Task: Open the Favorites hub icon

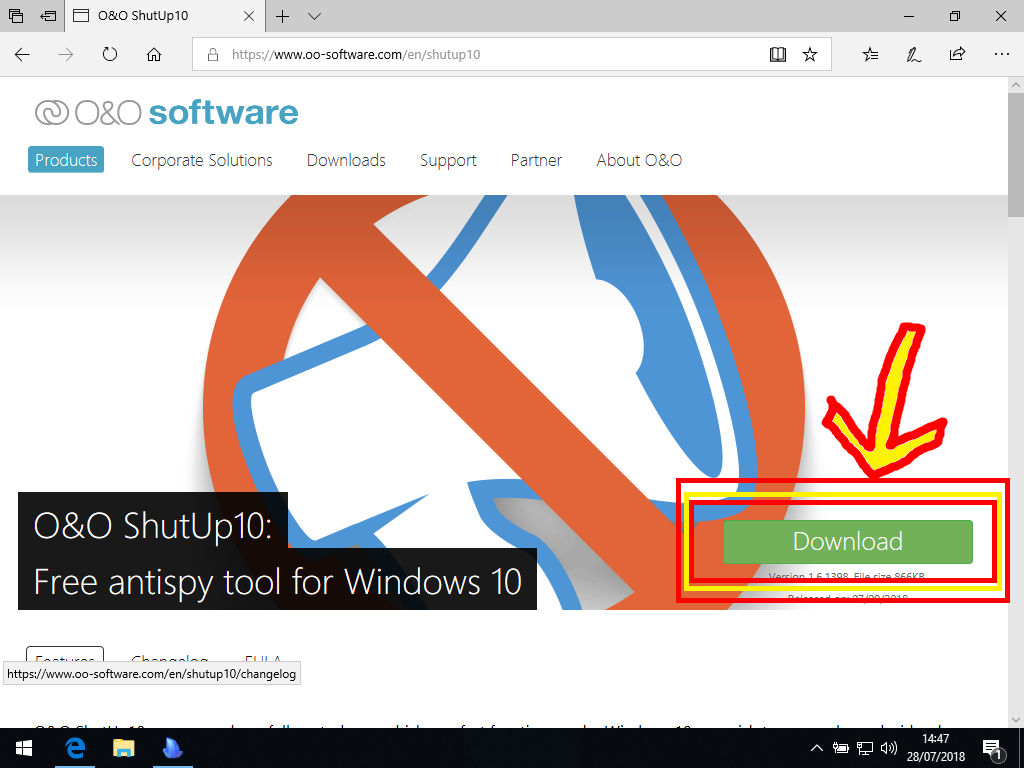Action: [870, 54]
